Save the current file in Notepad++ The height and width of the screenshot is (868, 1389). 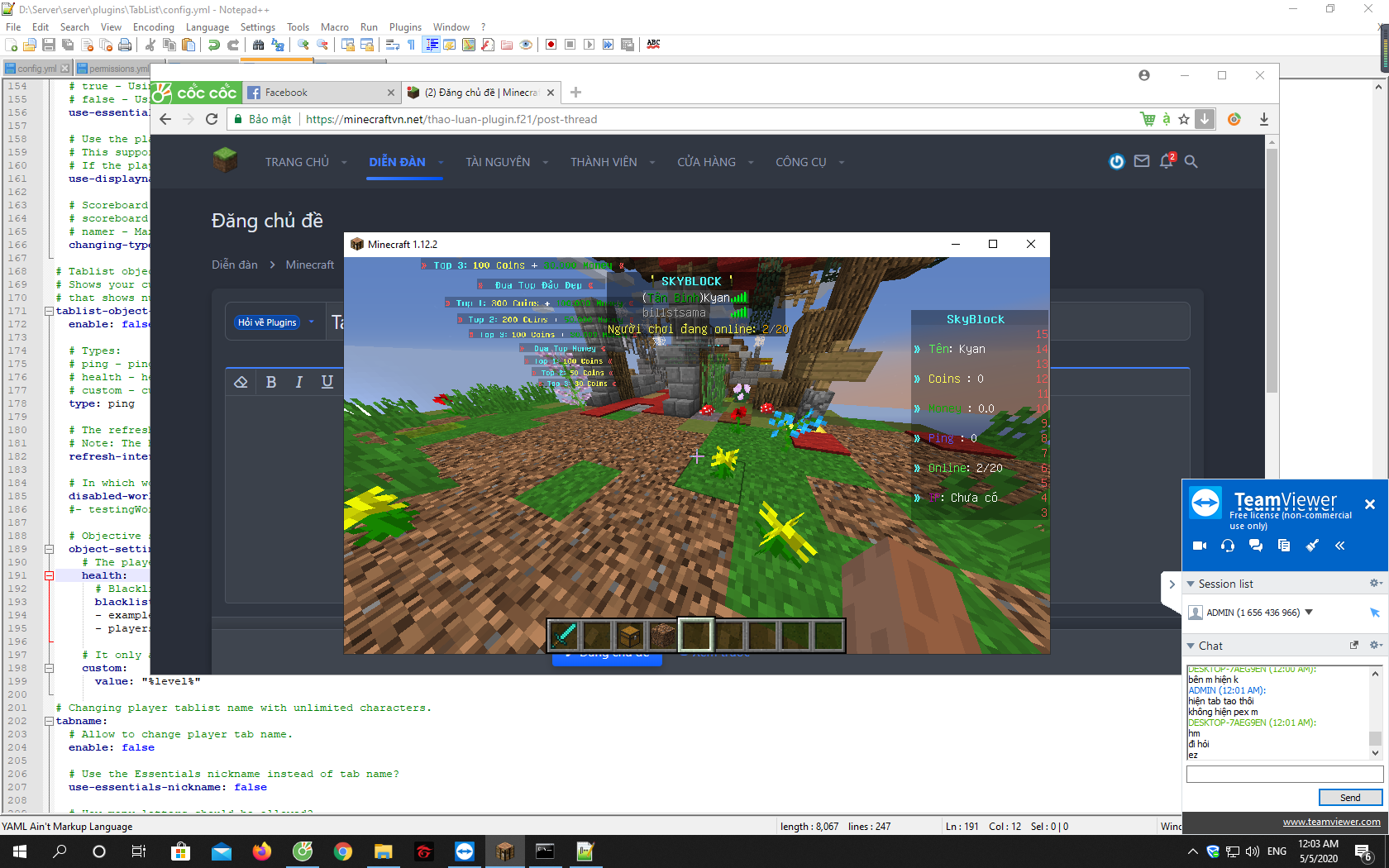tap(49, 45)
